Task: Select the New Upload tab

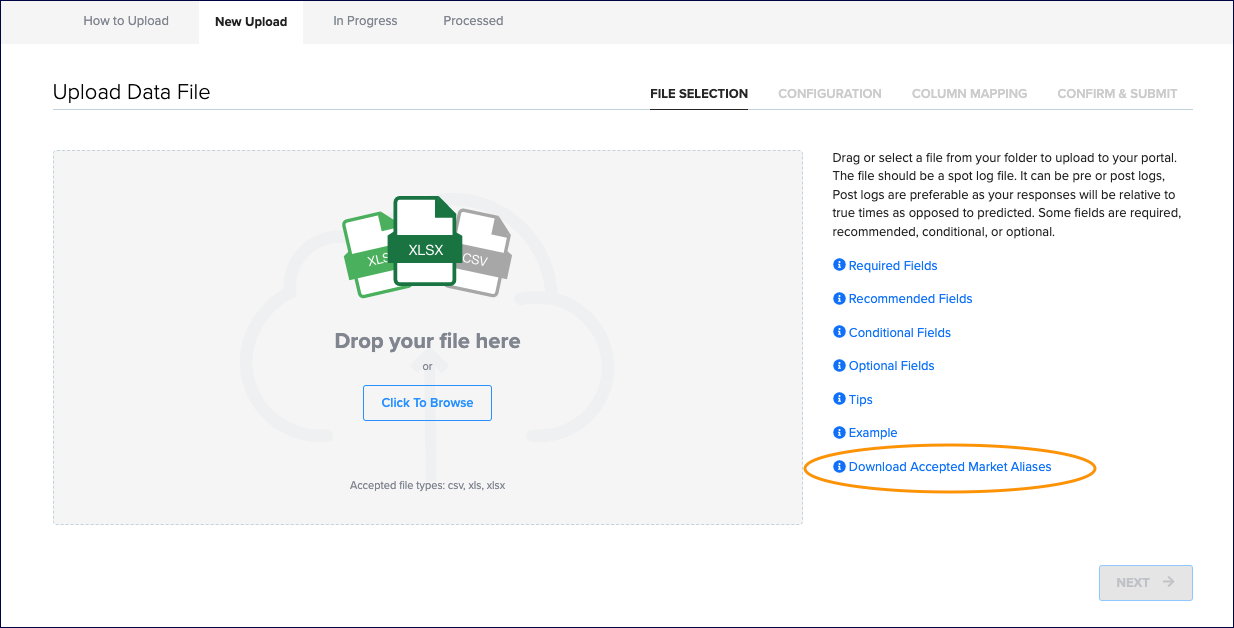Action: [x=251, y=22]
